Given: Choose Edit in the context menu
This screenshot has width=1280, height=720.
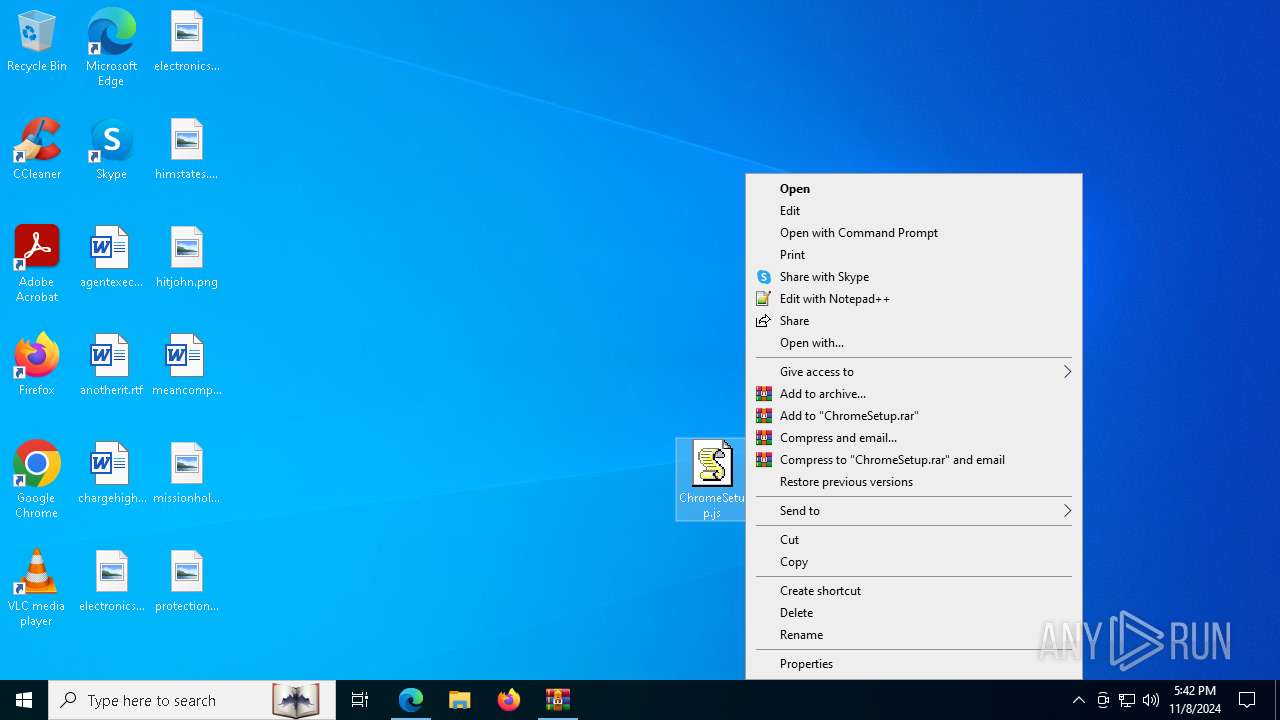Looking at the screenshot, I should [914, 211].
